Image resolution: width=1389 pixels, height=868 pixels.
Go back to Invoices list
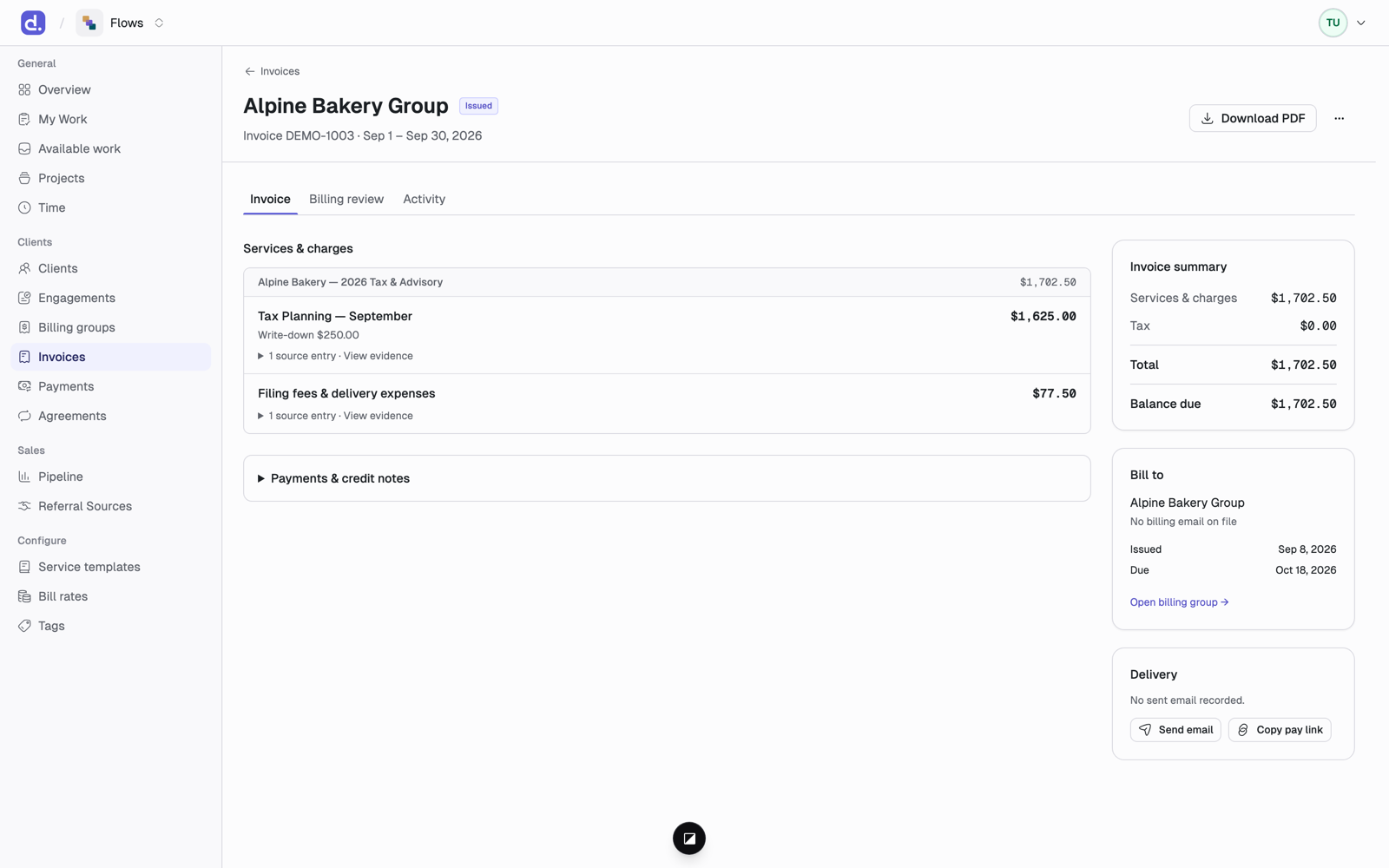tap(272, 71)
